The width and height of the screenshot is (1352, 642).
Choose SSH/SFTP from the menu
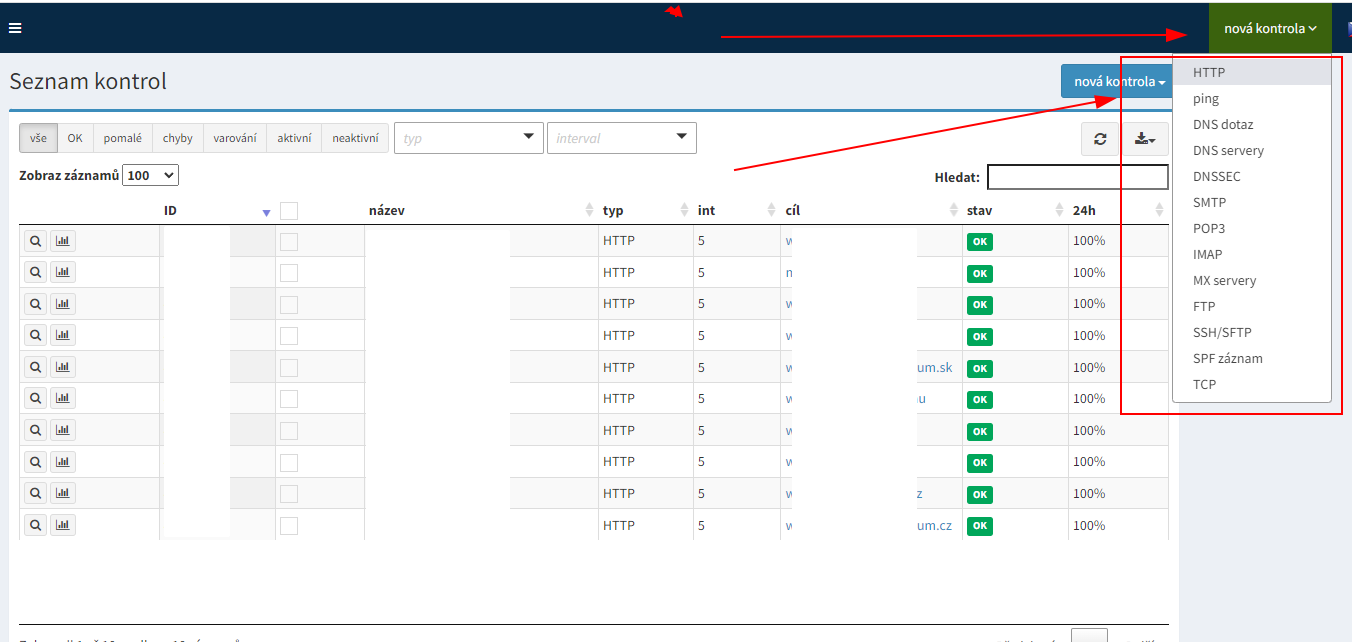point(1252,333)
